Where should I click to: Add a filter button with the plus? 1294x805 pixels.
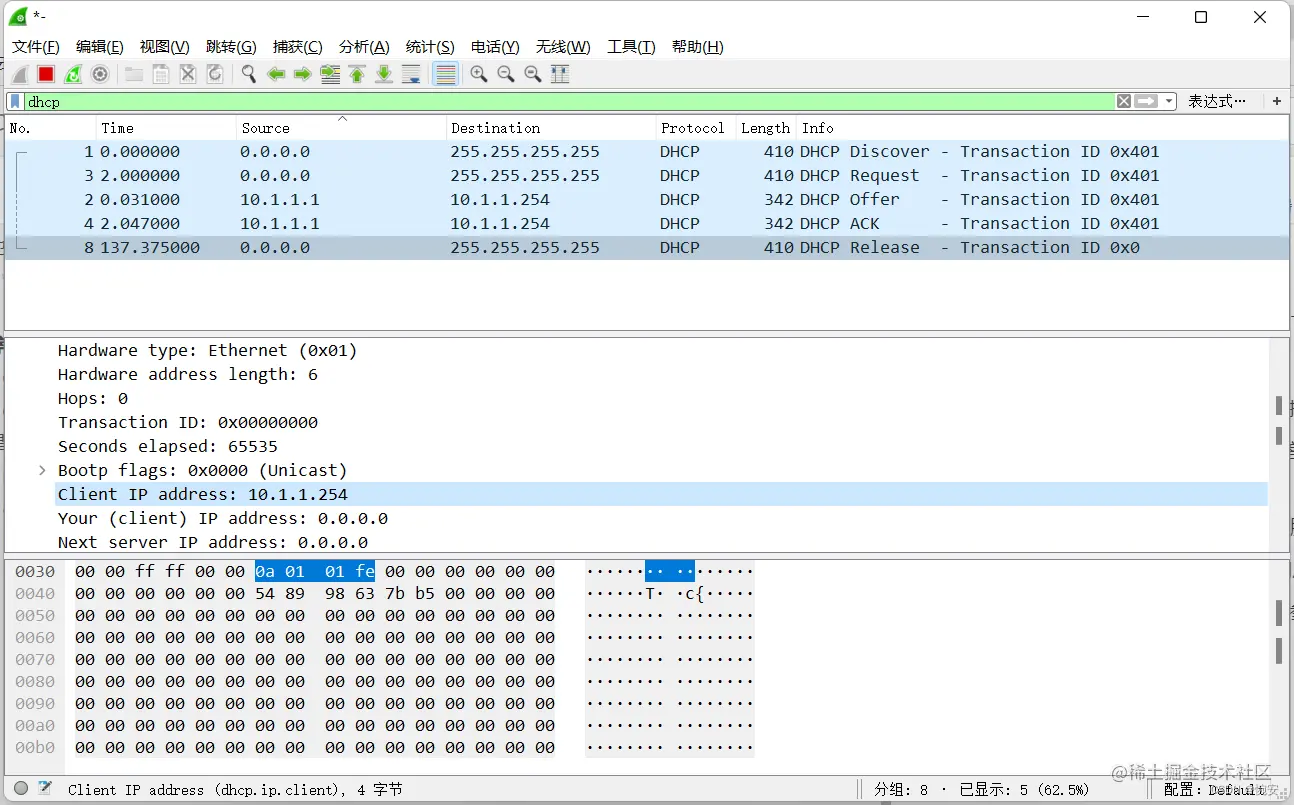tap(1277, 101)
